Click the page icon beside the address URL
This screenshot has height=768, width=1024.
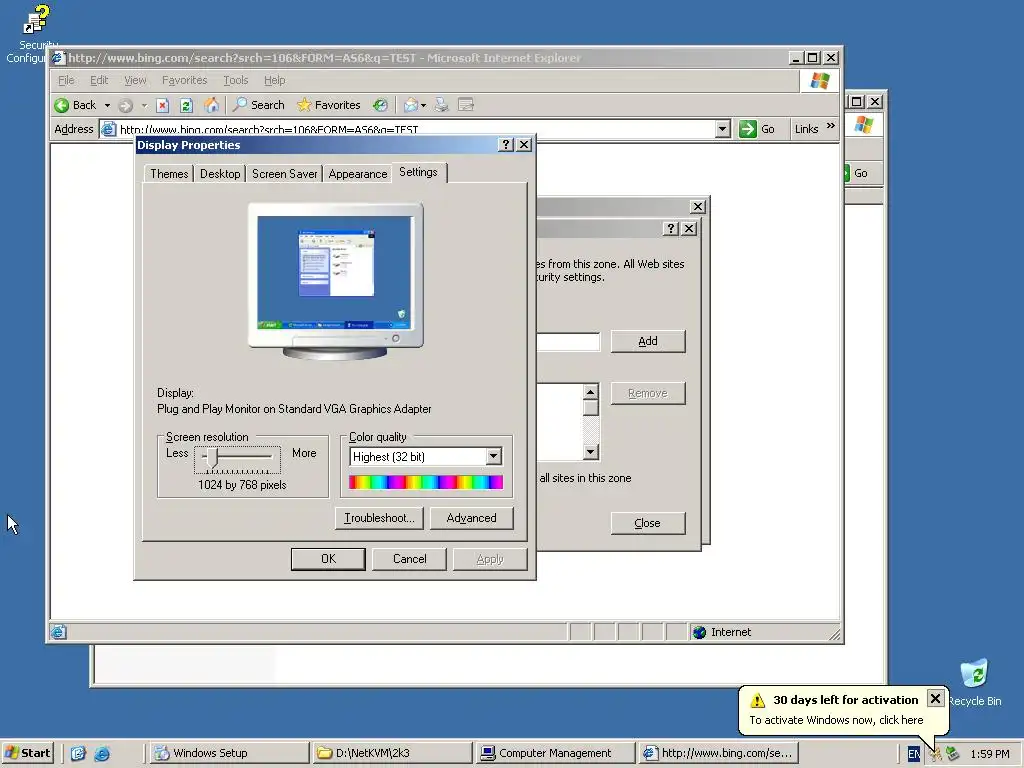click(x=109, y=129)
